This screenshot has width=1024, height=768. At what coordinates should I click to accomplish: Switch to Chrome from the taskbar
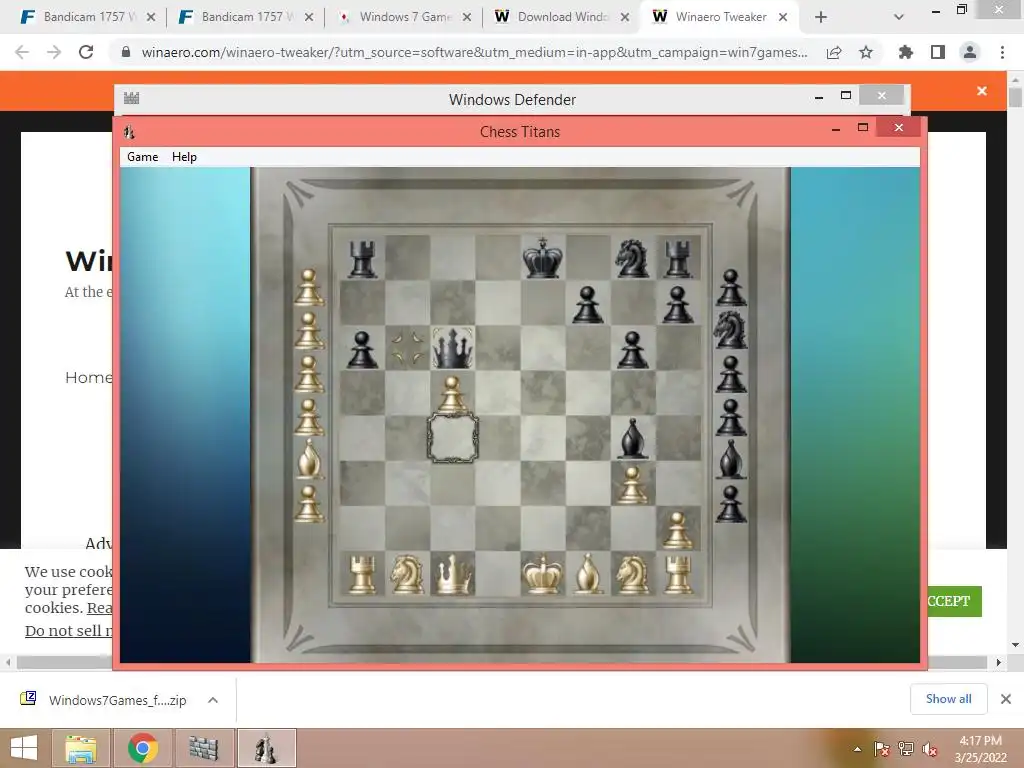coord(143,748)
